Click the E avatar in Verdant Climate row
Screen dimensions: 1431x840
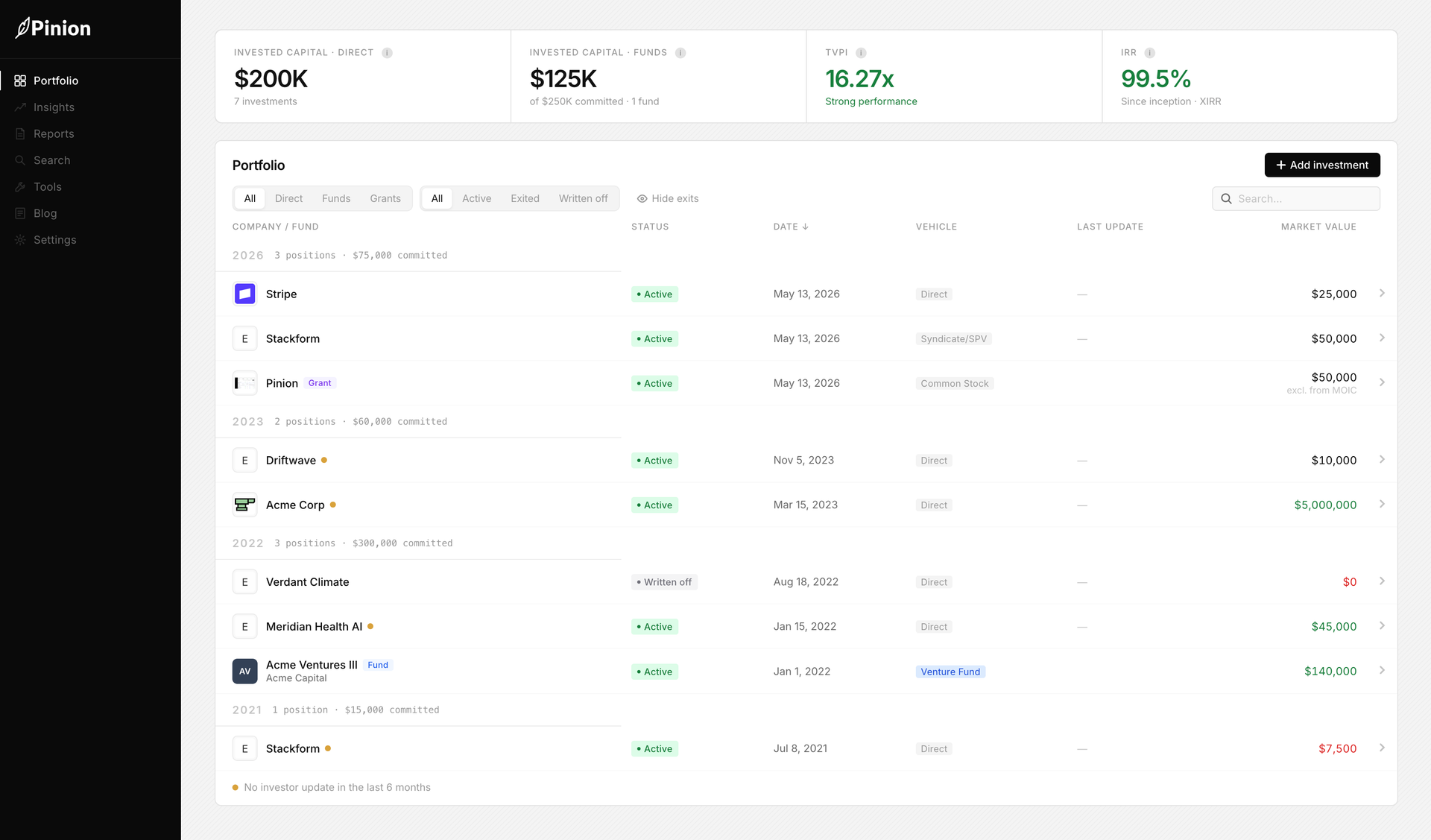click(244, 582)
